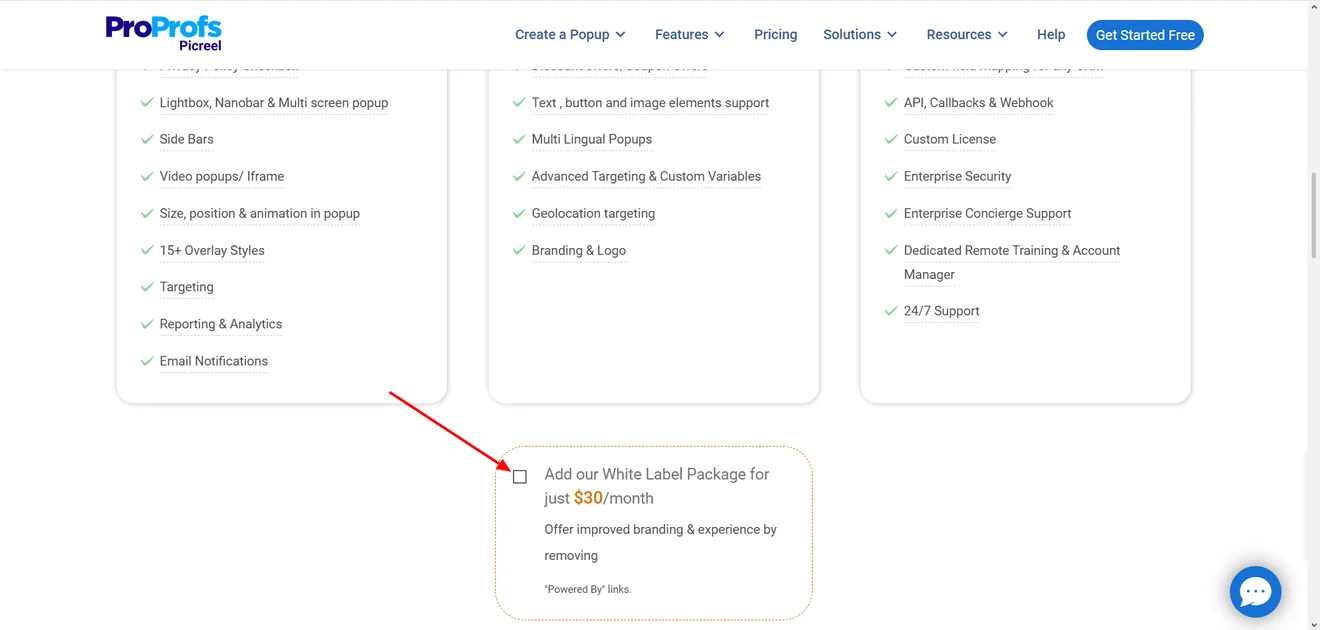Click the "Reporting & Analytics" feature
1320x630 pixels.
(221, 324)
